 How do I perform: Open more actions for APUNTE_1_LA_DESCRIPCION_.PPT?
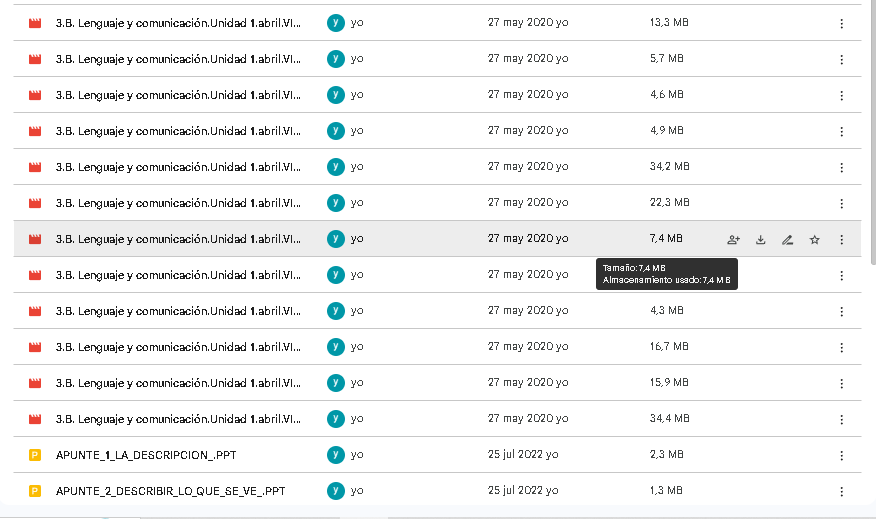[x=841, y=456]
